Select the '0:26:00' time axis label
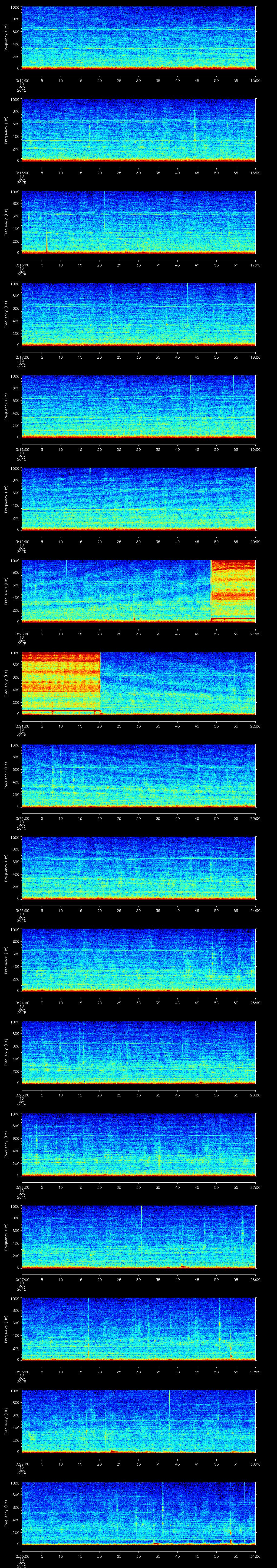The width and height of the screenshot is (277, 1568). coord(22,1187)
